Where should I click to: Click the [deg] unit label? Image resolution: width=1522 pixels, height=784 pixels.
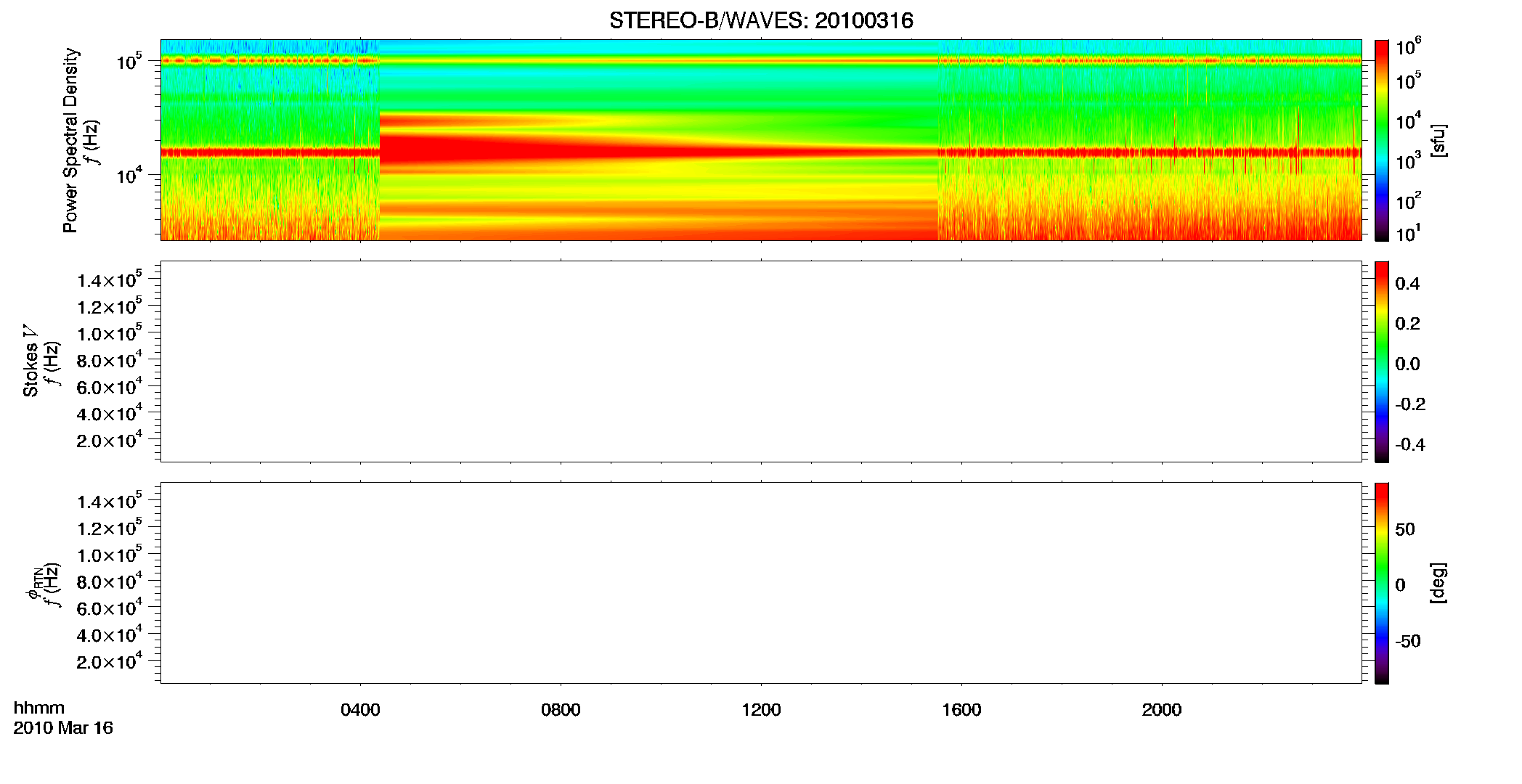(1438, 583)
